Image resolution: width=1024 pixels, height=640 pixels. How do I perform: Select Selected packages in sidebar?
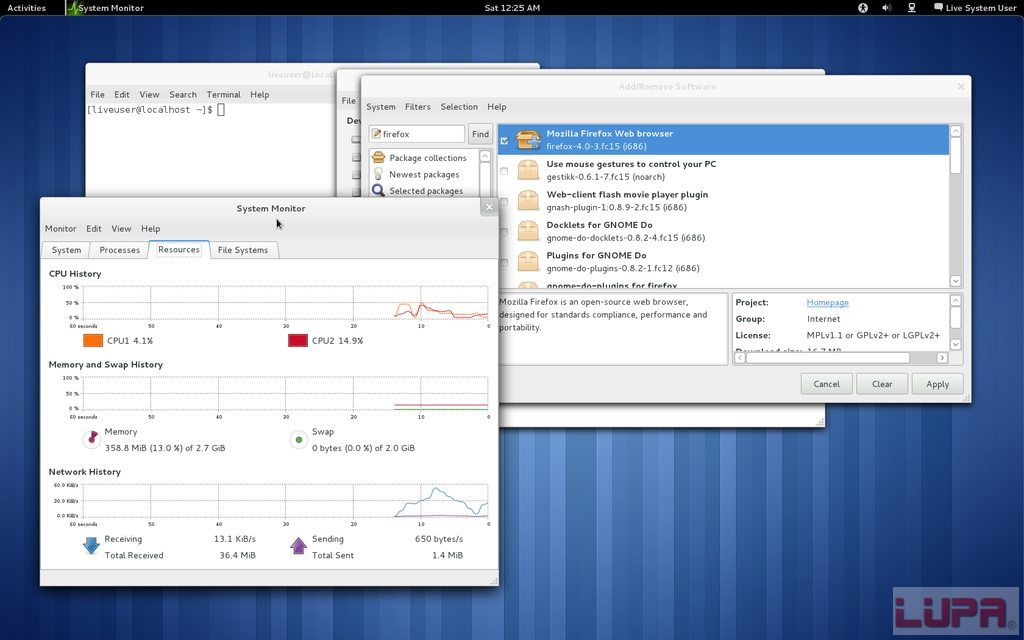click(x=426, y=191)
